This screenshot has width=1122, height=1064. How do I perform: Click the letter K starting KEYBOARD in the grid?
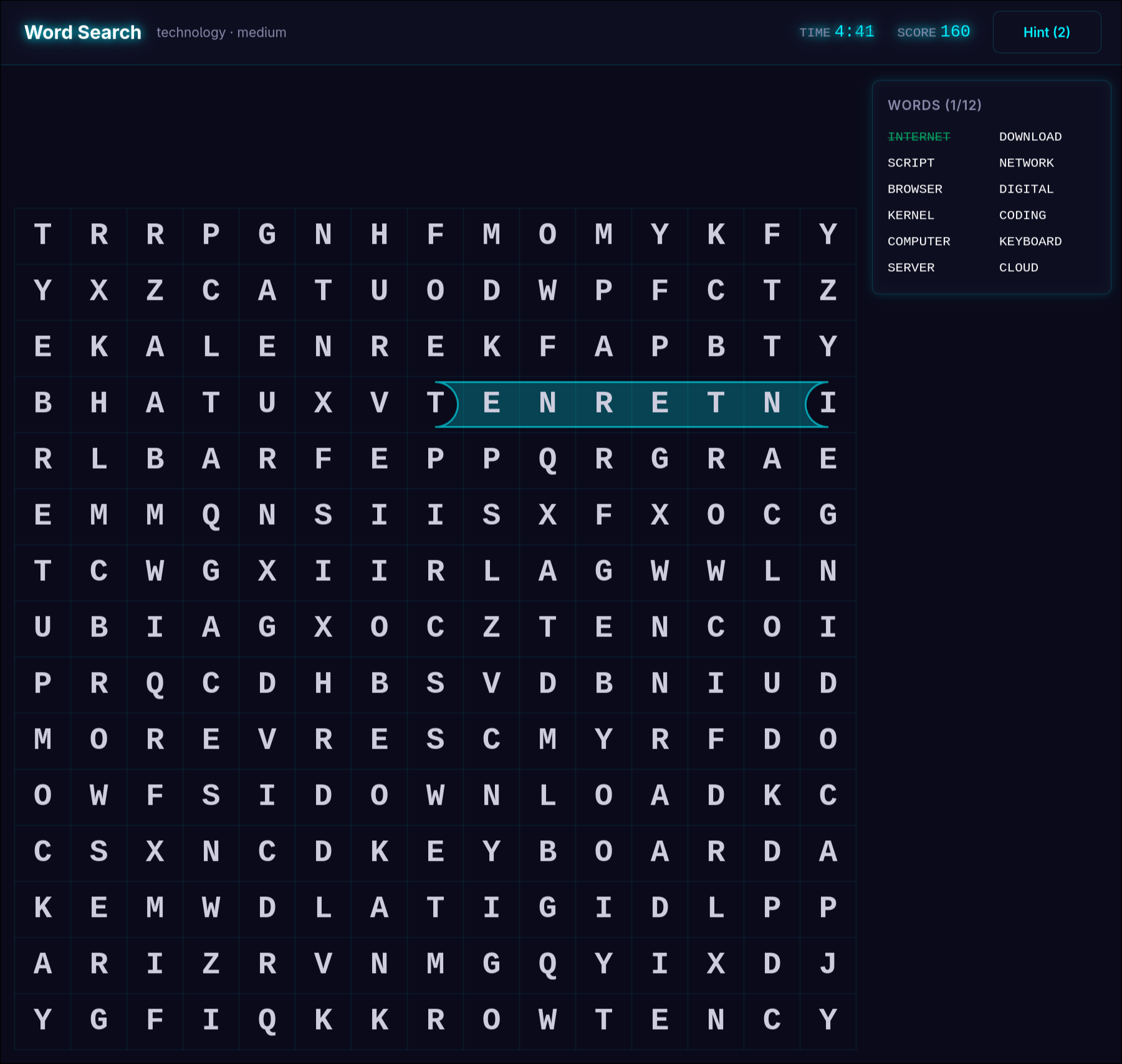pos(380,852)
